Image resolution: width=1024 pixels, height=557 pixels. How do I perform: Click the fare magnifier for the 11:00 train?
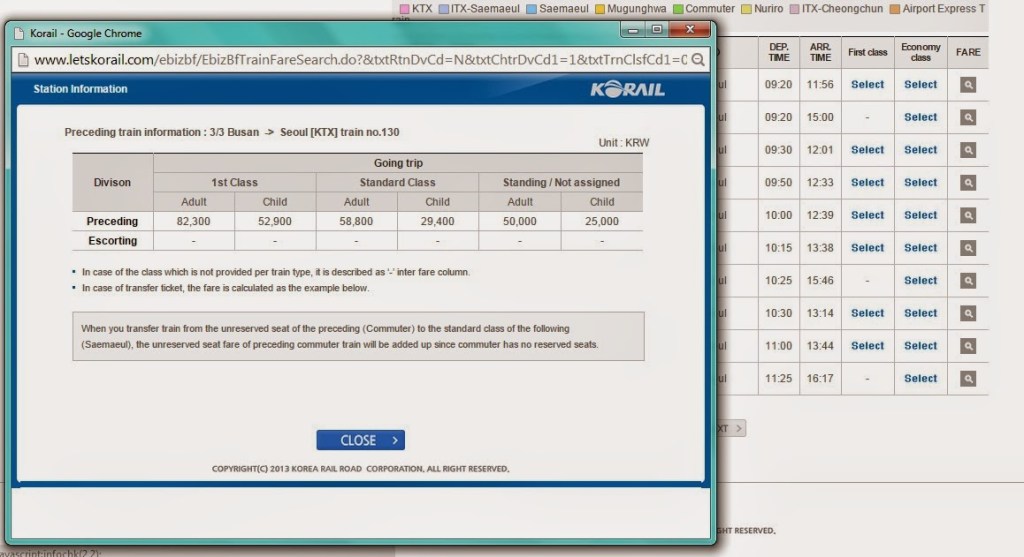[967, 346]
